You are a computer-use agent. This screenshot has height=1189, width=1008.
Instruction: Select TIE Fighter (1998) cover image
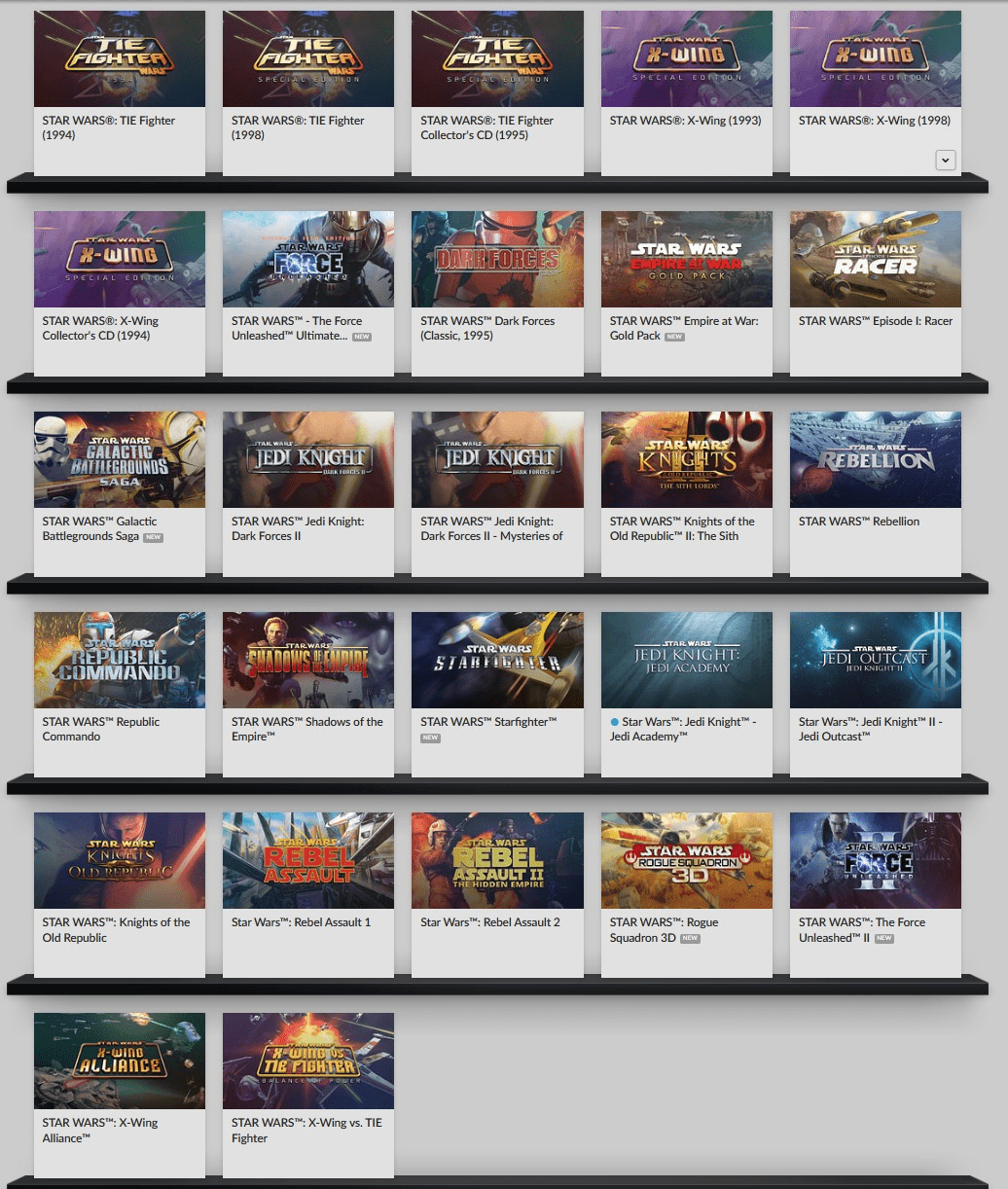click(308, 58)
